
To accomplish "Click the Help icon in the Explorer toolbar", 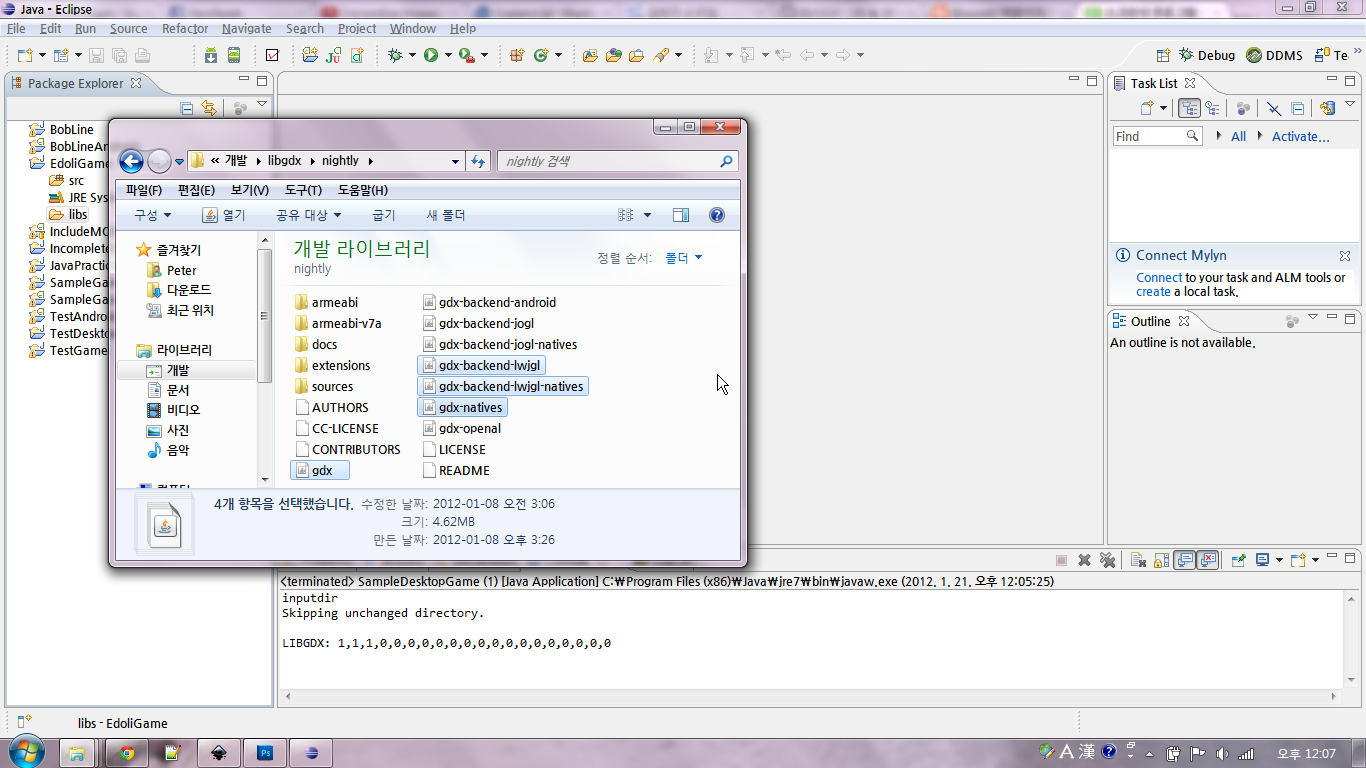I will 716,215.
